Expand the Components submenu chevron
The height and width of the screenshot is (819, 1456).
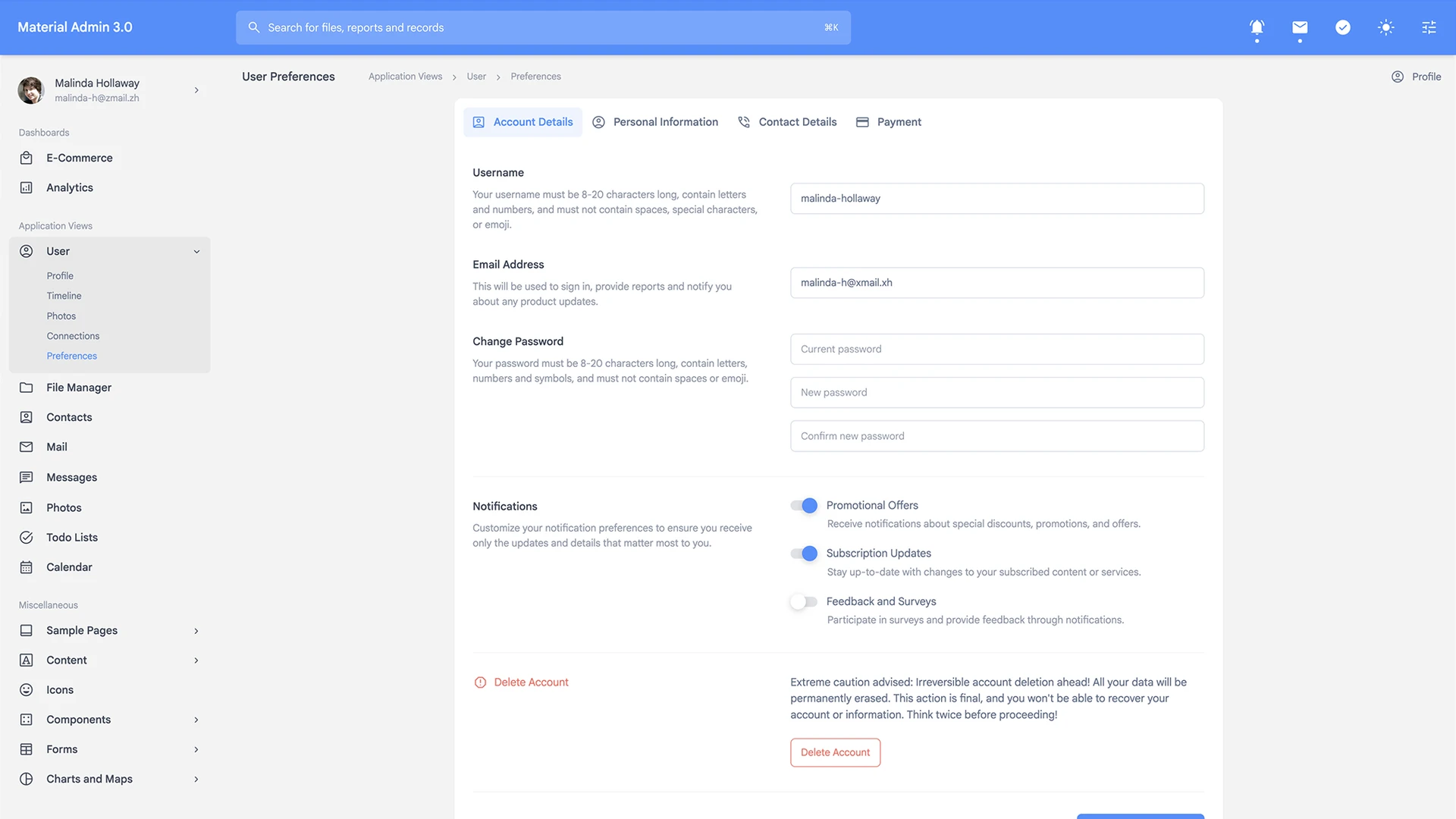pyautogui.click(x=196, y=720)
